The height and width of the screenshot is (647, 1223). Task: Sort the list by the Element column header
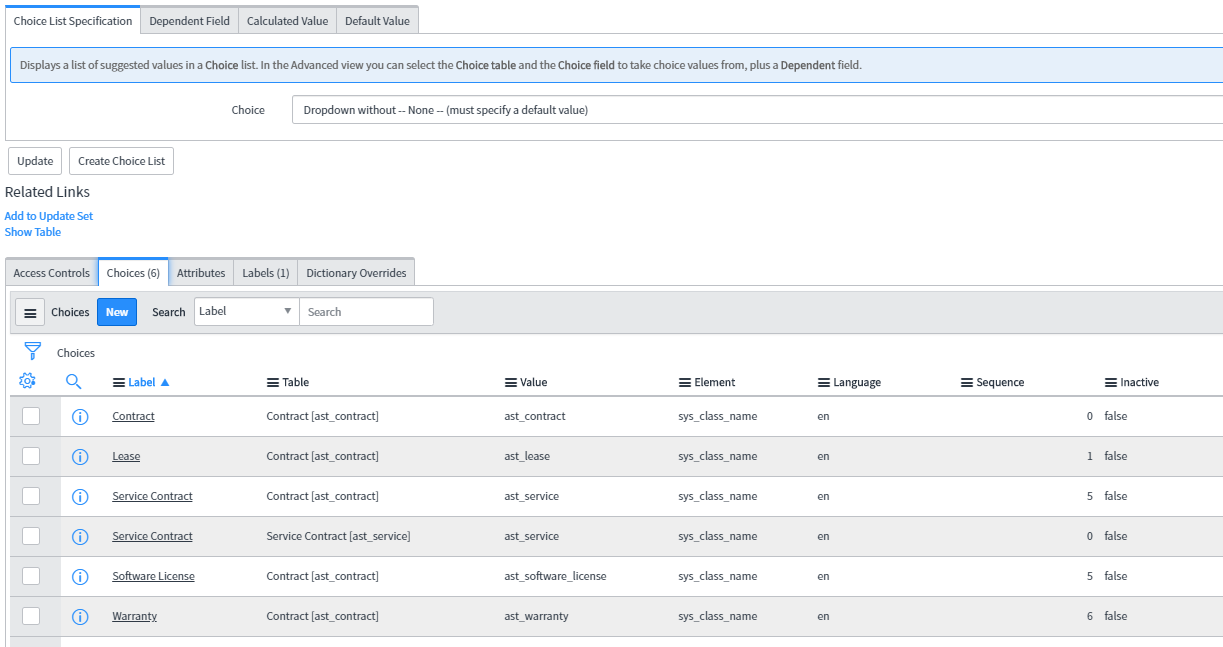[x=714, y=382]
